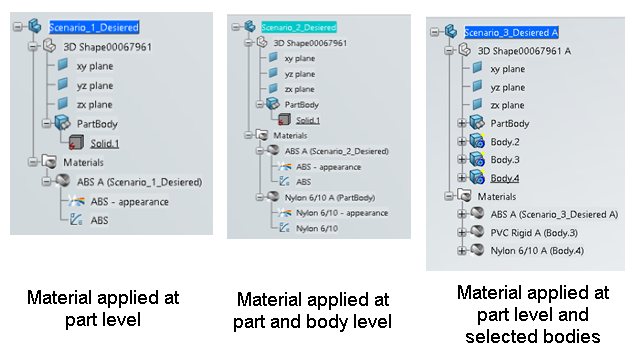Viewport: 640px width, 360px height.
Task: Click the ABS appearance rainbow icon in Scenario_1
Action: [76, 201]
